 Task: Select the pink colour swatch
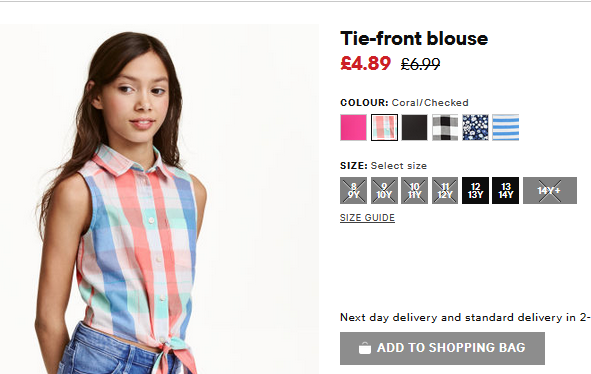[x=353, y=127]
